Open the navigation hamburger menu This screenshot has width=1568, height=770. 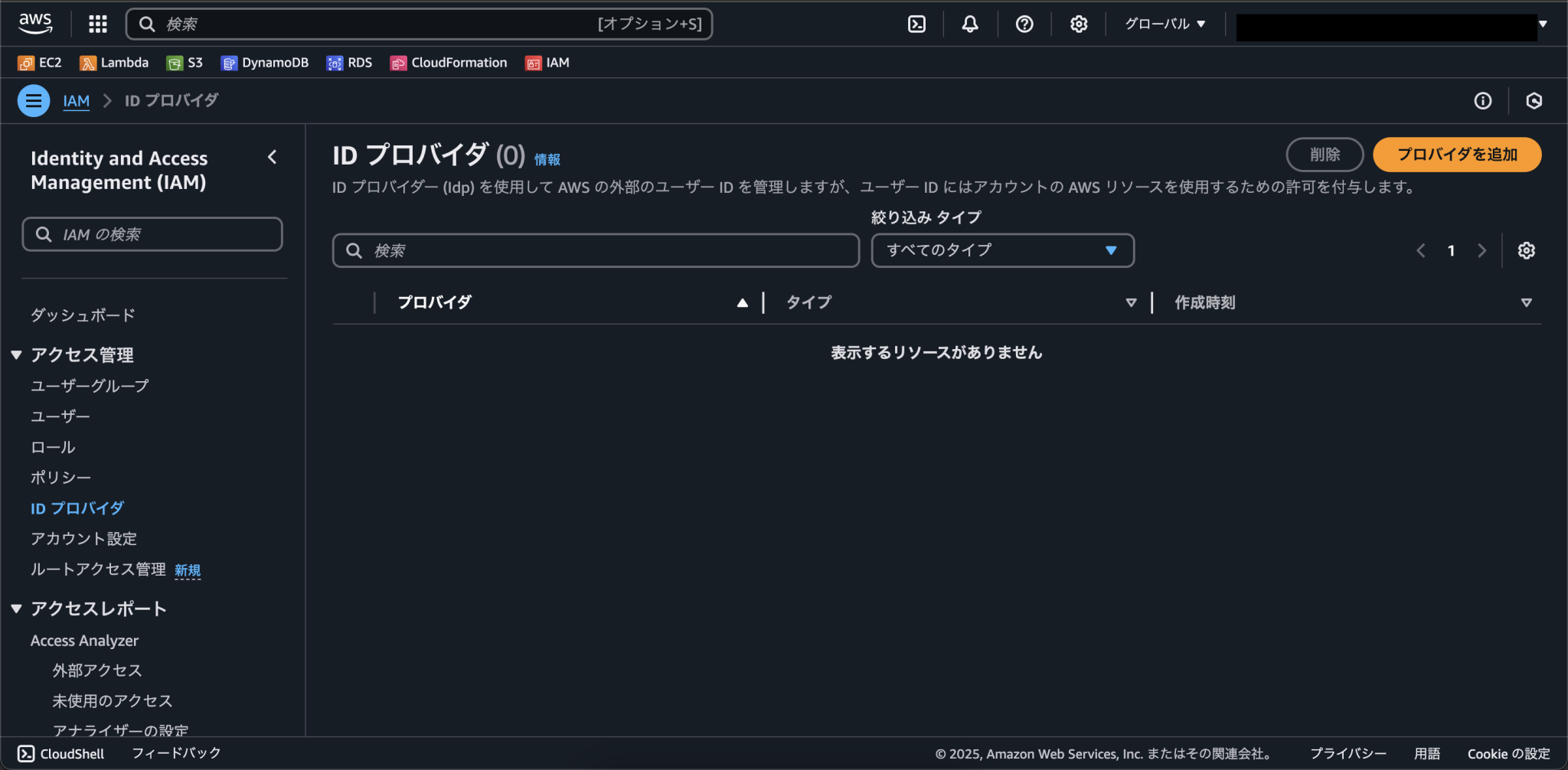tap(33, 100)
